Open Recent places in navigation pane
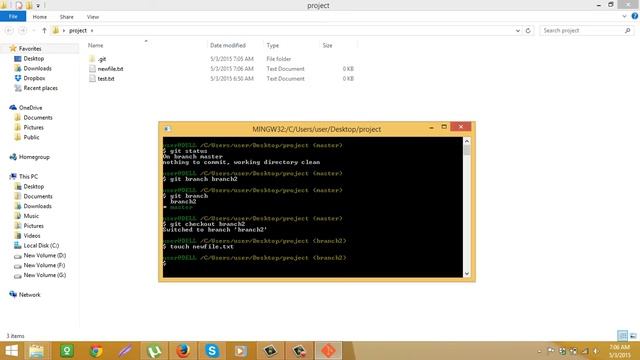This screenshot has height=360, width=640. 40,88
